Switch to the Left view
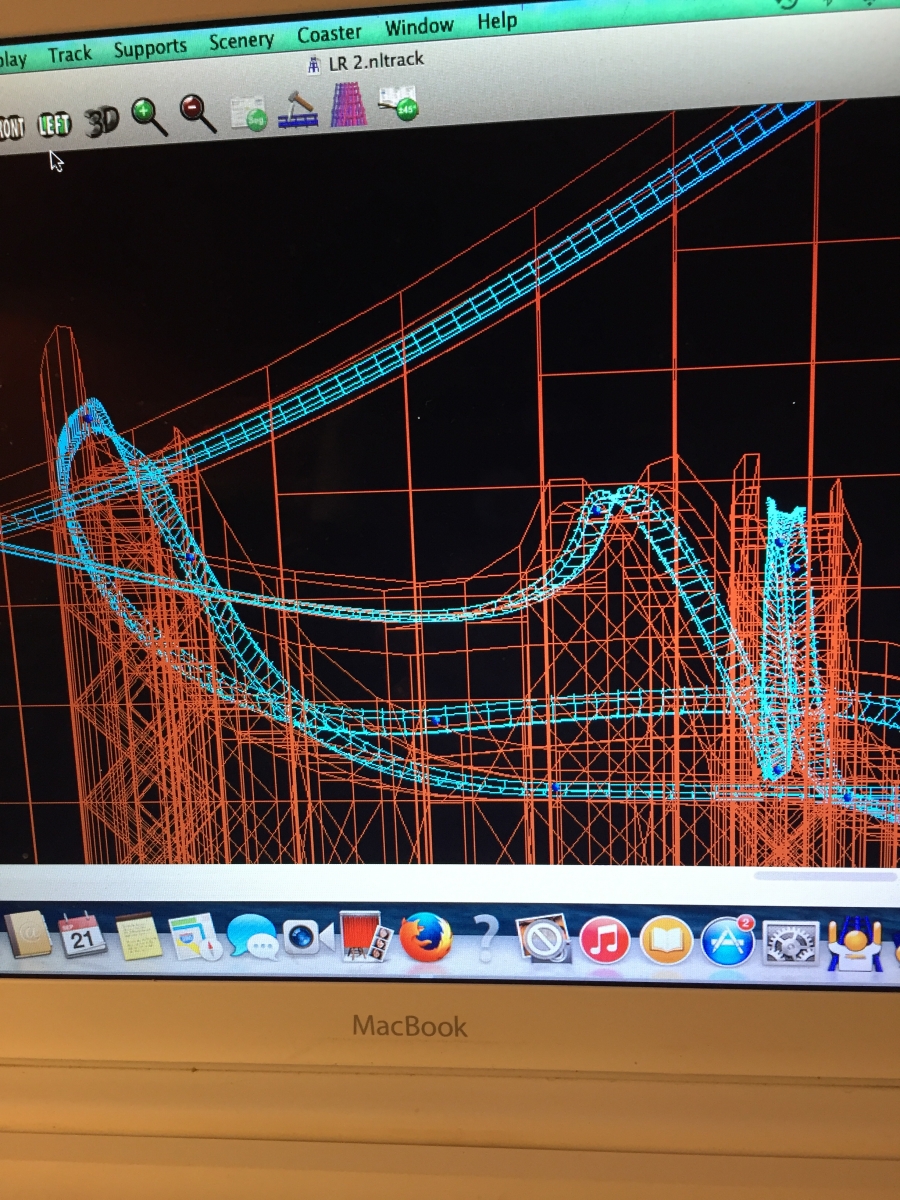Image resolution: width=900 pixels, height=1200 pixels. pos(54,125)
